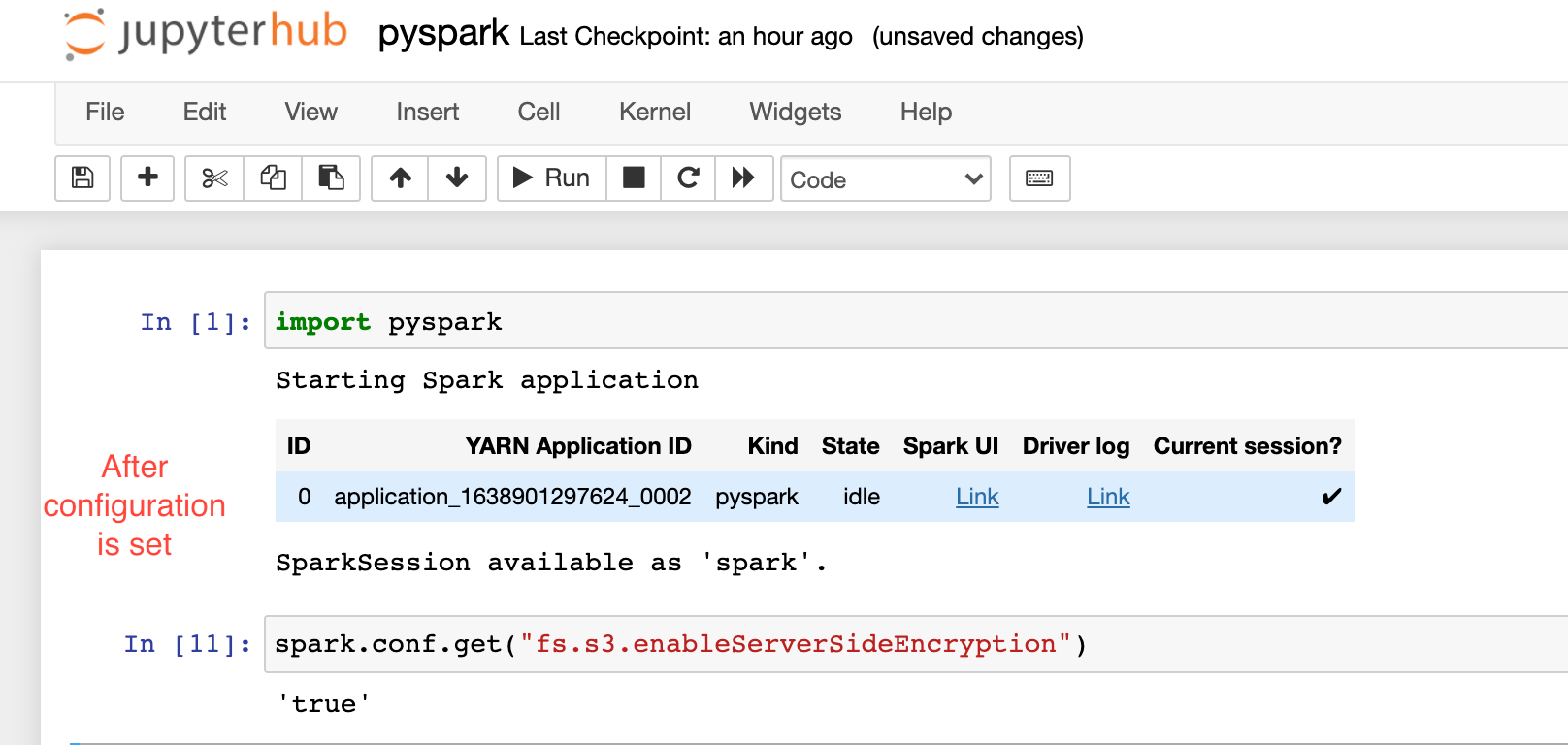Viewport: 1568px width, 745px height.
Task: Run the selected cell
Action: click(x=551, y=178)
